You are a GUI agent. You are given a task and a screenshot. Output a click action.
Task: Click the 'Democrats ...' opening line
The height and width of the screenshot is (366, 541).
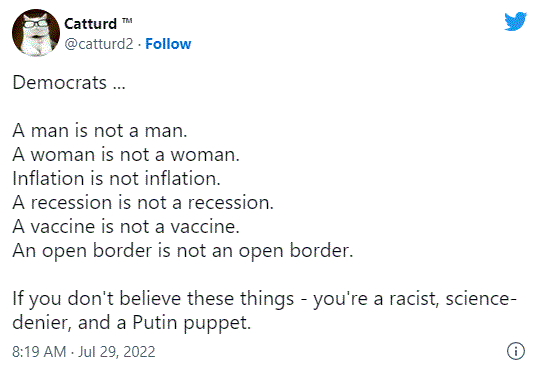pos(69,83)
